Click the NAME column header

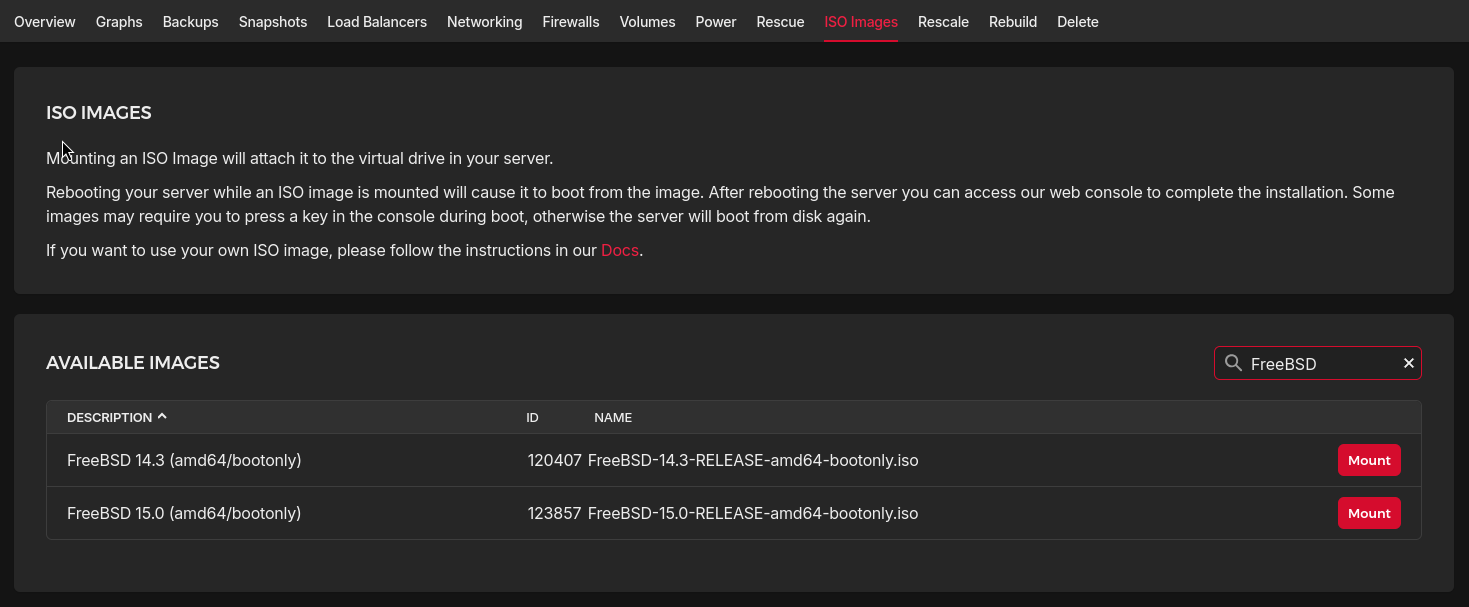(x=613, y=417)
